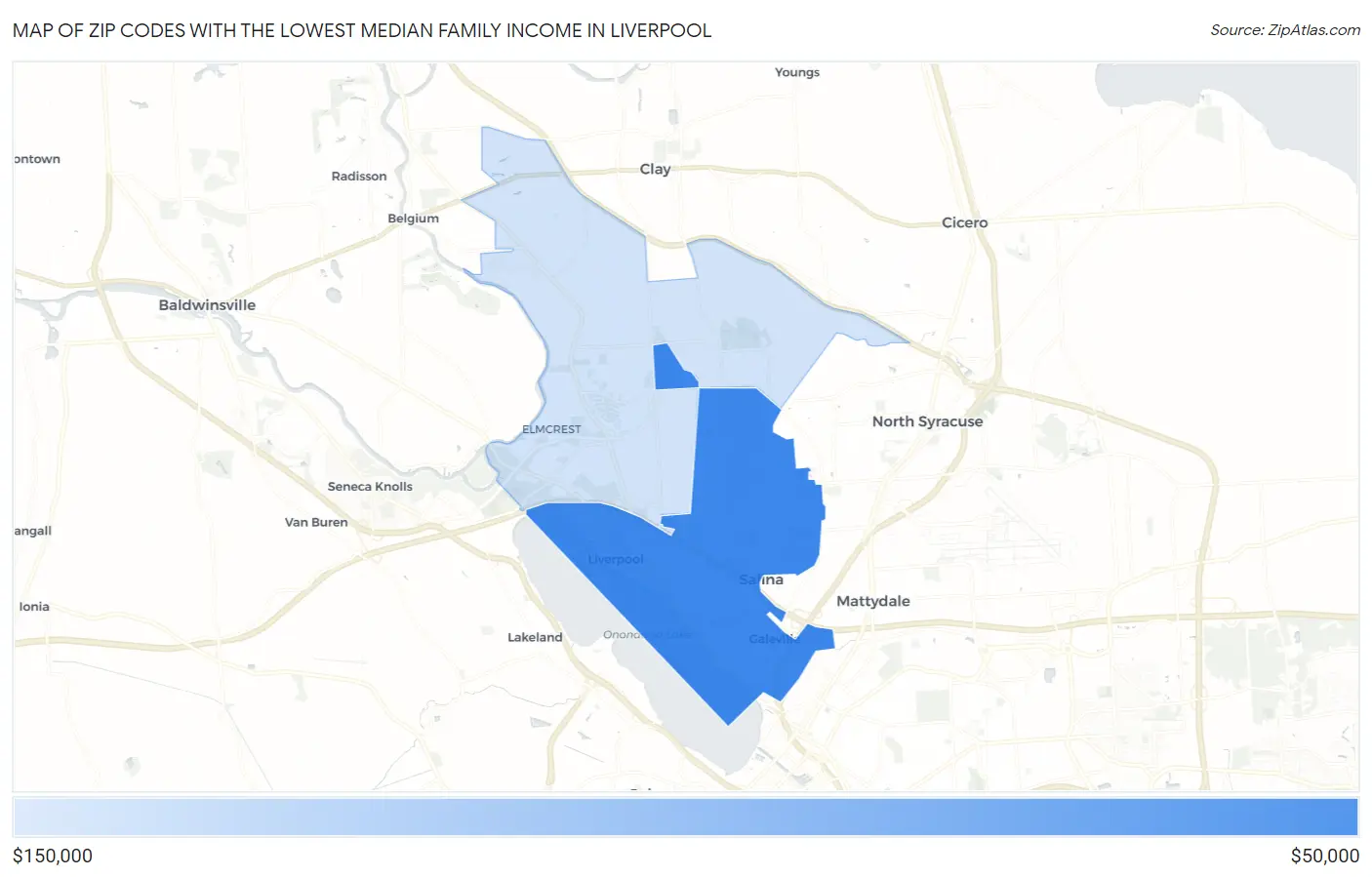Click the Galeville label
The width and height of the screenshot is (1372, 877).
[x=774, y=639]
